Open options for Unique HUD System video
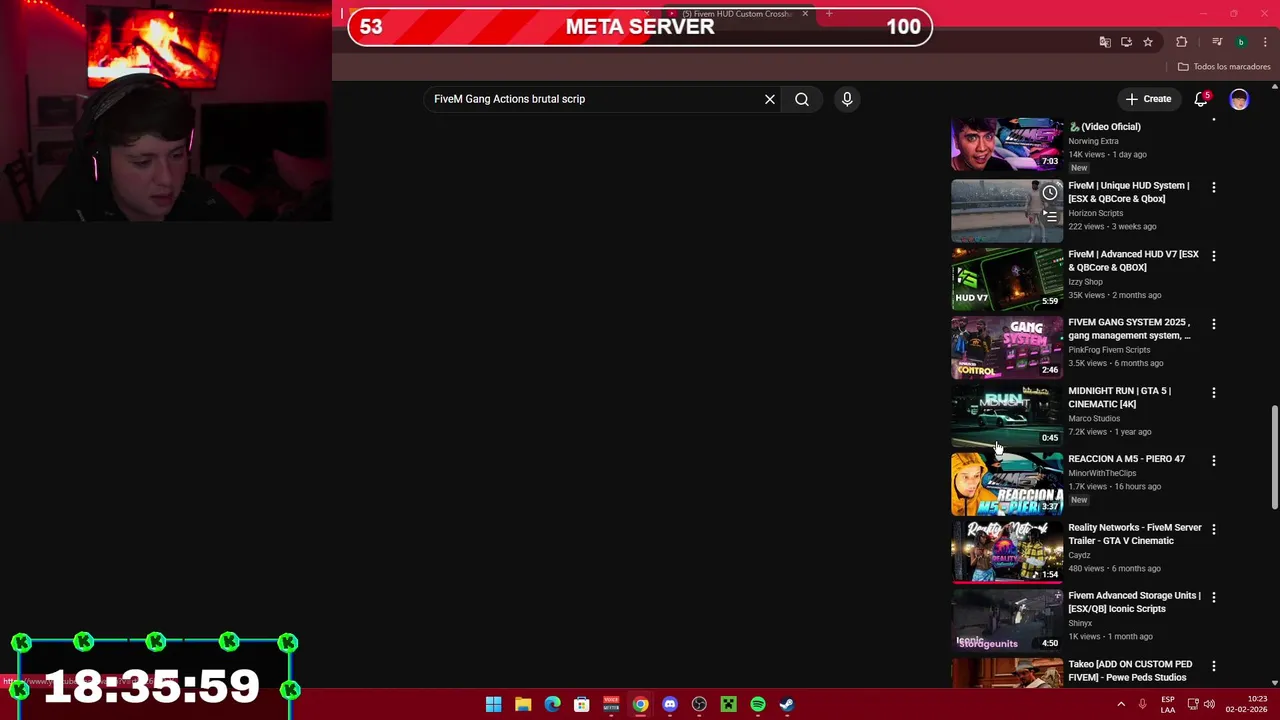 pyautogui.click(x=1214, y=188)
